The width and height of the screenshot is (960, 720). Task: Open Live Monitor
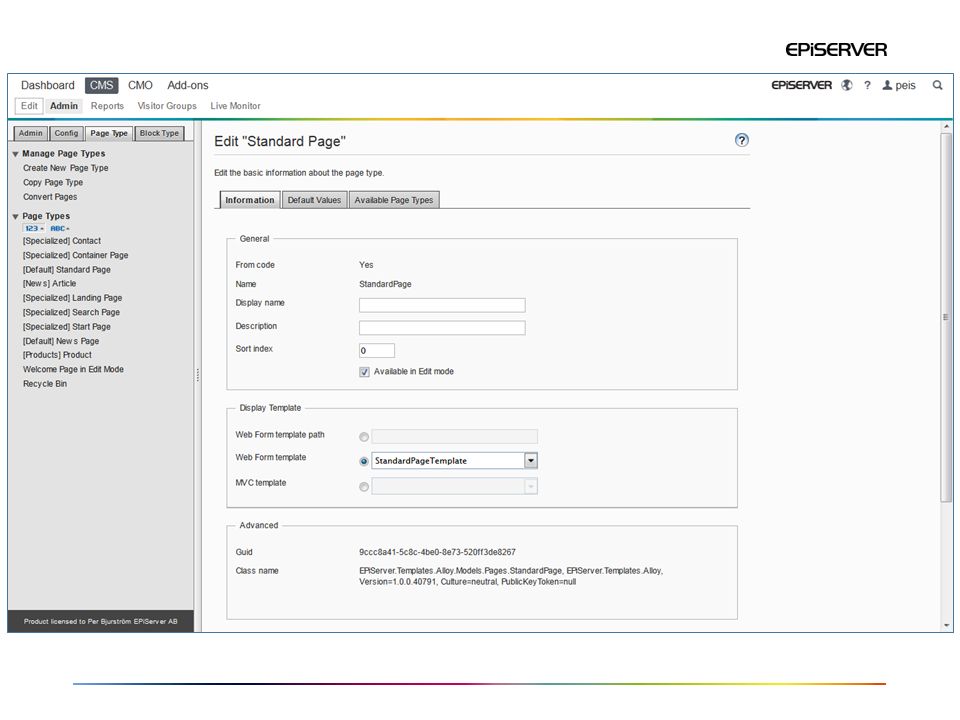[236, 106]
